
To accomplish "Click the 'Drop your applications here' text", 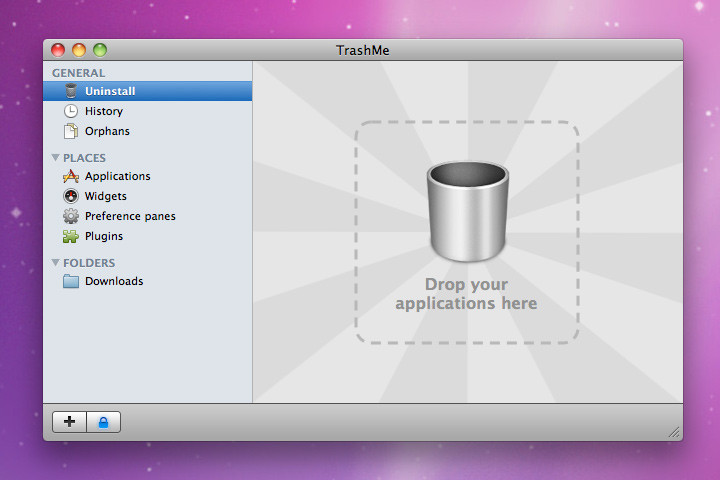I will (466, 294).
